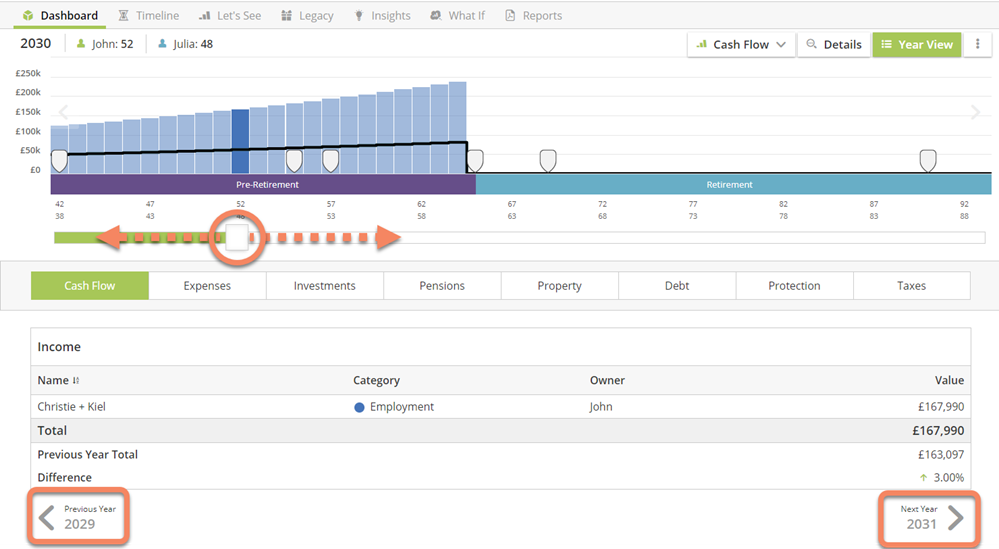The width and height of the screenshot is (999, 549).
Task: Click the Category column header
Action: coord(377,380)
